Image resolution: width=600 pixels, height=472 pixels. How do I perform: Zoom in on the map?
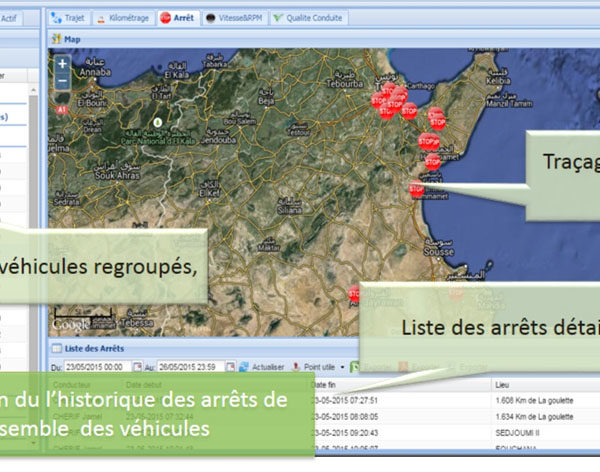pyautogui.click(x=62, y=63)
